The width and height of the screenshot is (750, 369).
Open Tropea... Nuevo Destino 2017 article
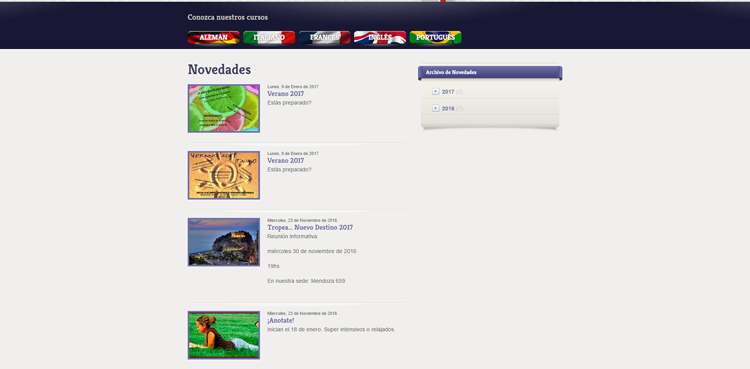pyautogui.click(x=310, y=228)
